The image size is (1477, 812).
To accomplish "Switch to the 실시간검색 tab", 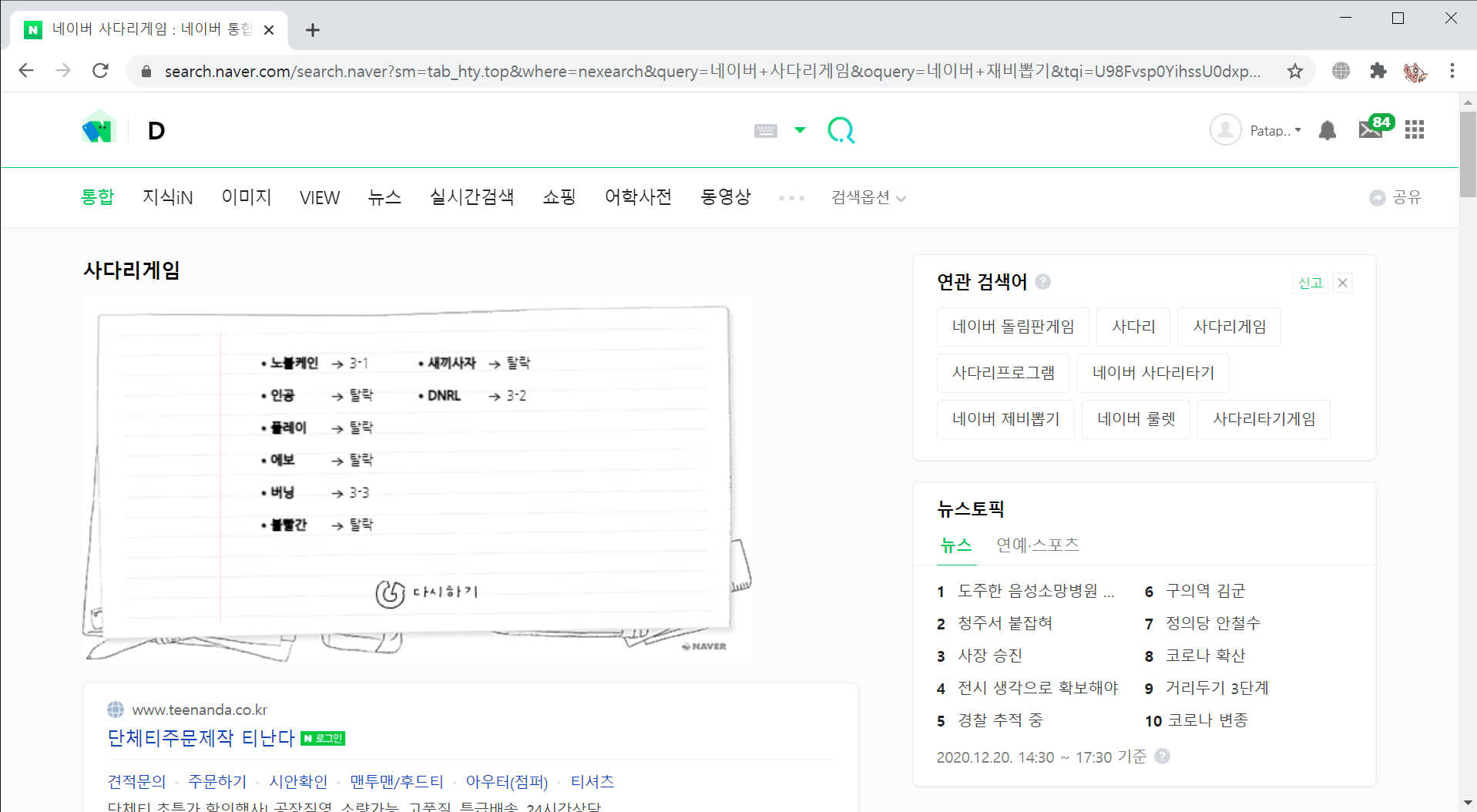I will (472, 197).
